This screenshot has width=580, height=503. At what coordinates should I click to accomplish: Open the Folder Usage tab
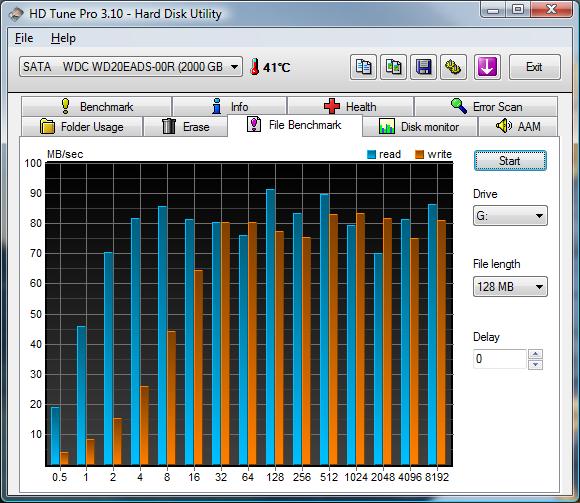pos(82,126)
